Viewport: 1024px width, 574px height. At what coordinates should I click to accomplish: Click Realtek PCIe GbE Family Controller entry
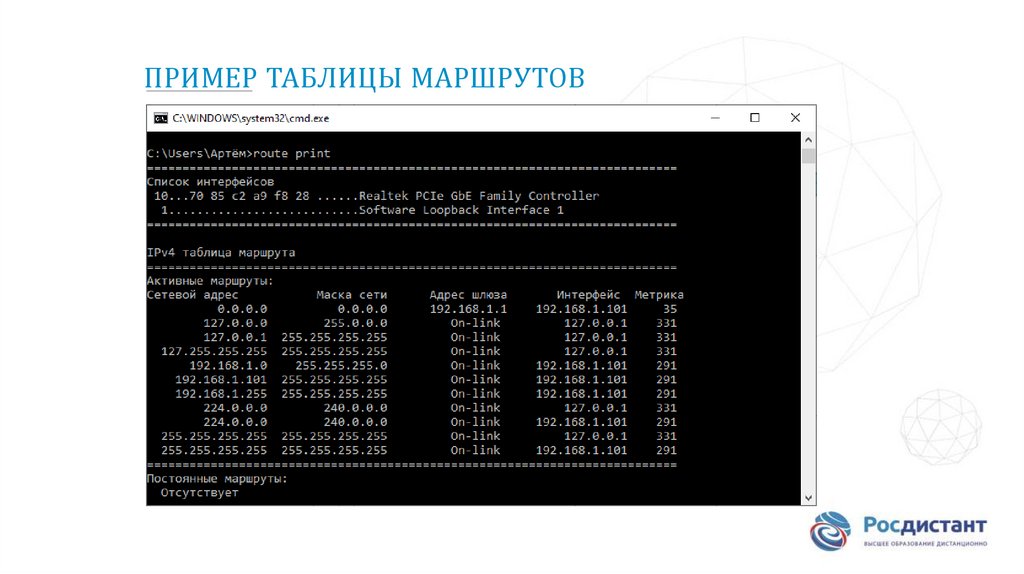(x=479, y=196)
